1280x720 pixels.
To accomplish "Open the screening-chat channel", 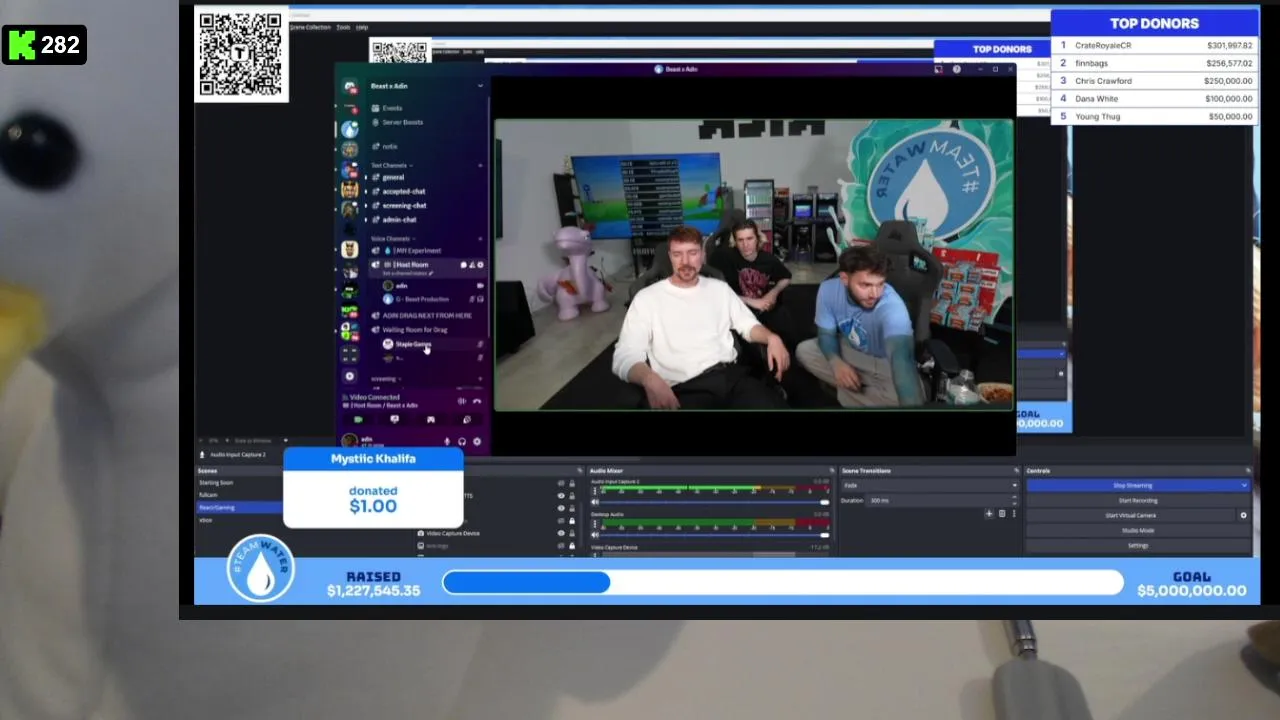I will click(x=404, y=205).
